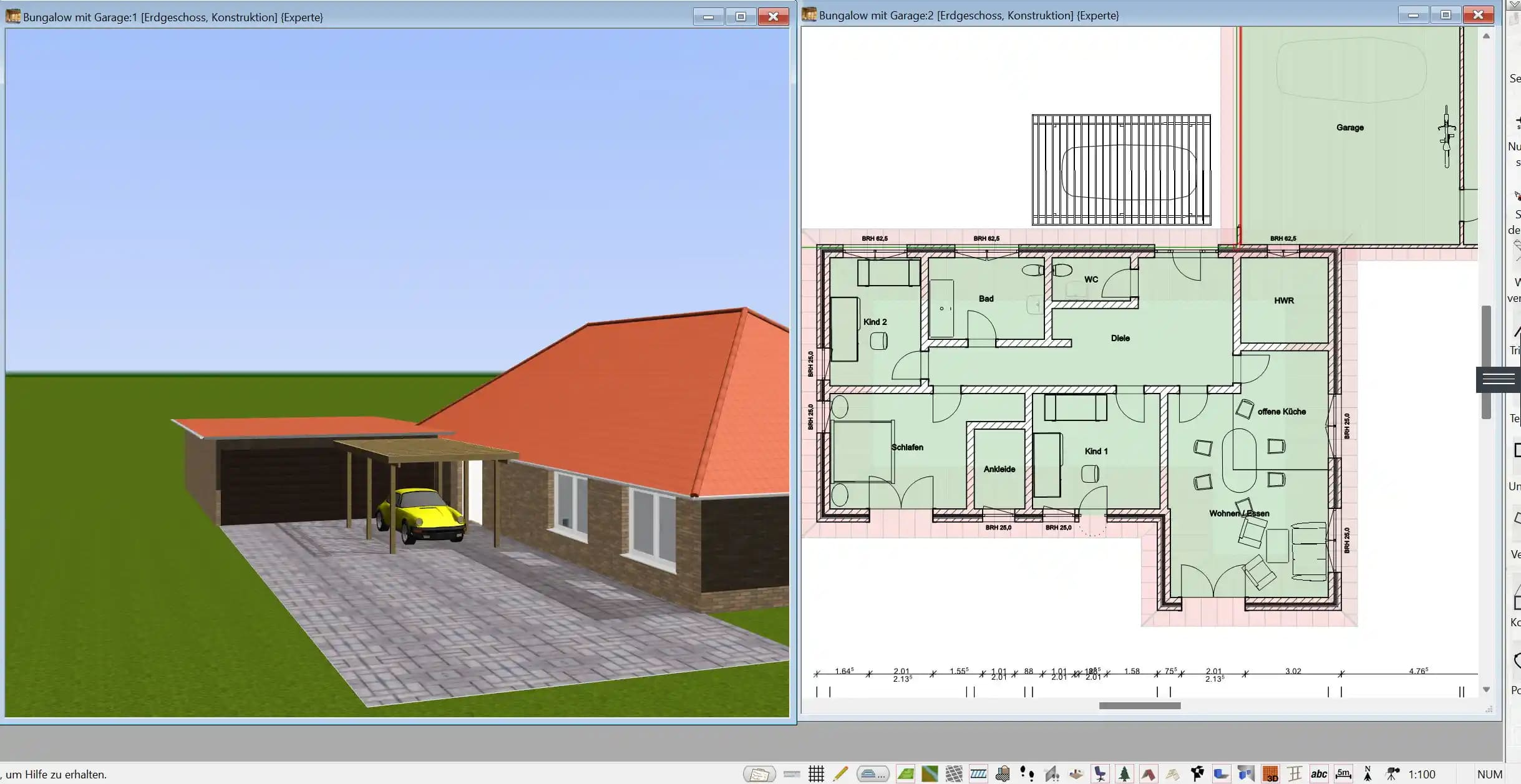Toggle the blue striped hatching icon

(x=978, y=774)
